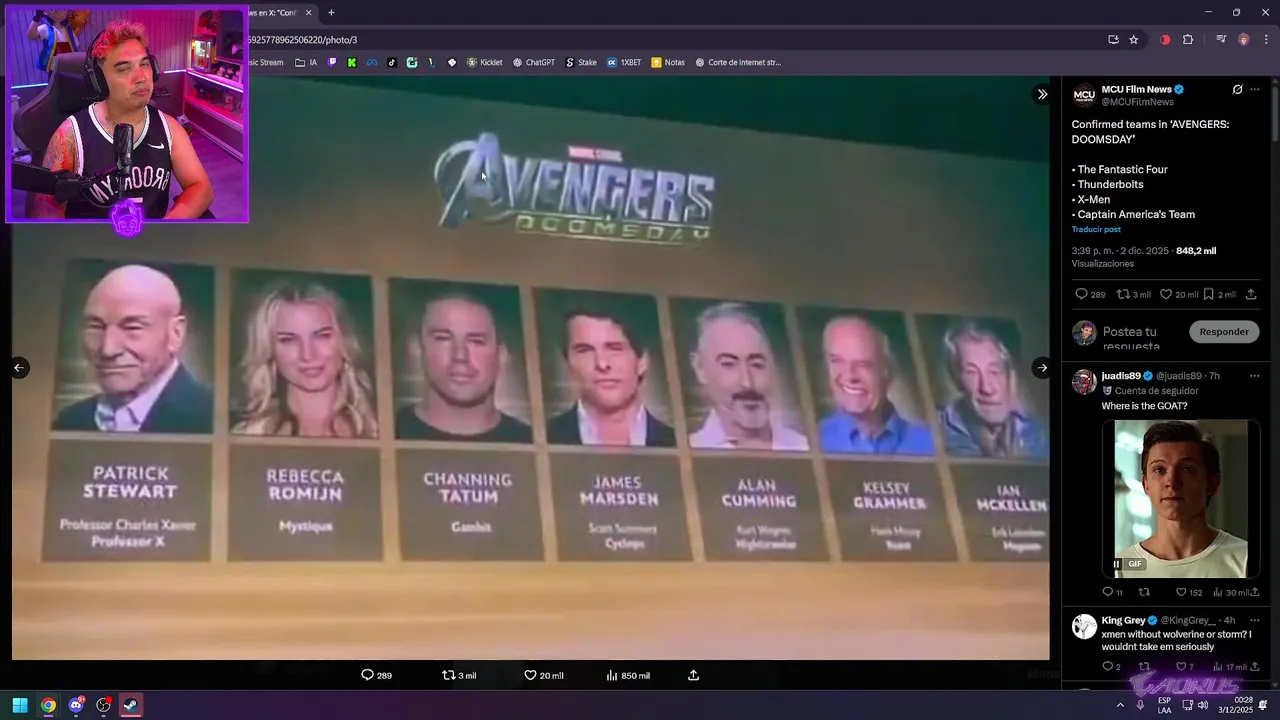This screenshot has width=1280, height=720.
Task: Open view analytics icon below the photo
Action: [611, 675]
